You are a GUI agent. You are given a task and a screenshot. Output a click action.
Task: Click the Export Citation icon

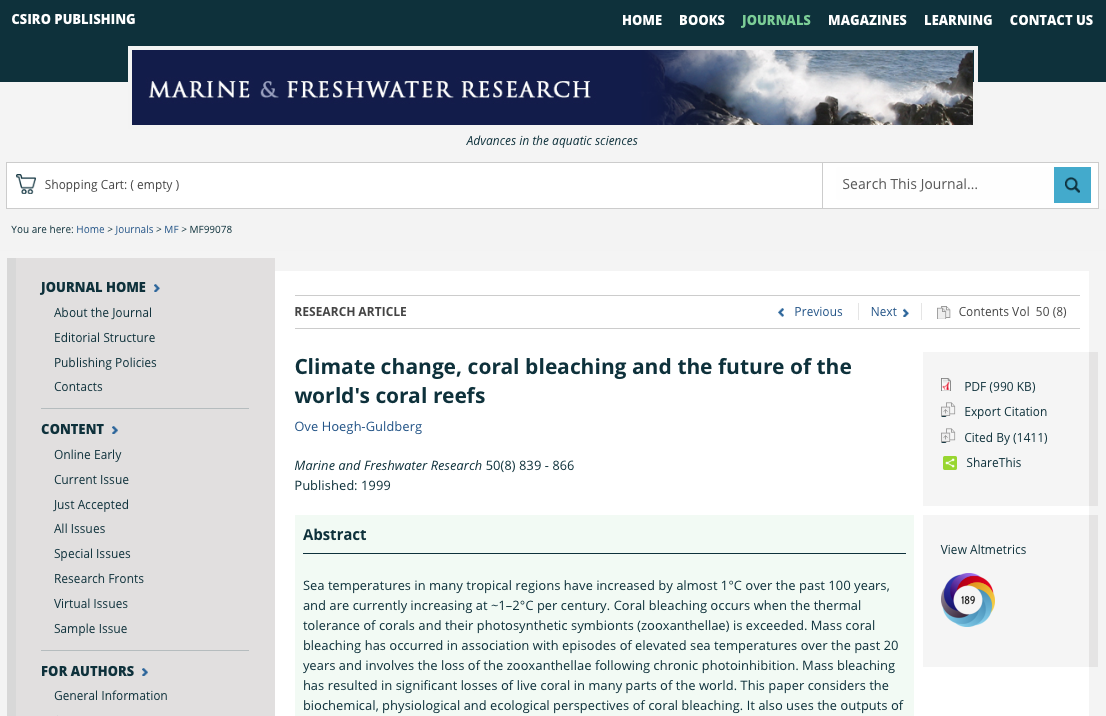tap(947, 411)
